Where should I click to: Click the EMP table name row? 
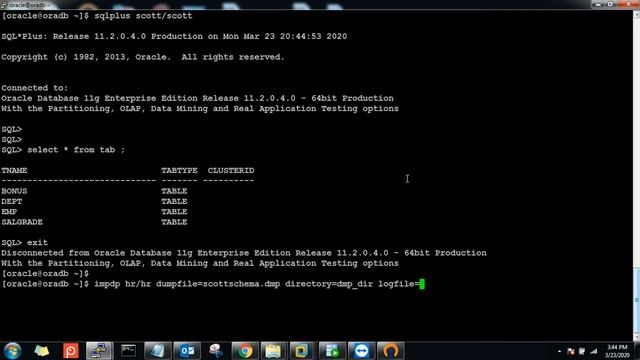coord(9,211)
